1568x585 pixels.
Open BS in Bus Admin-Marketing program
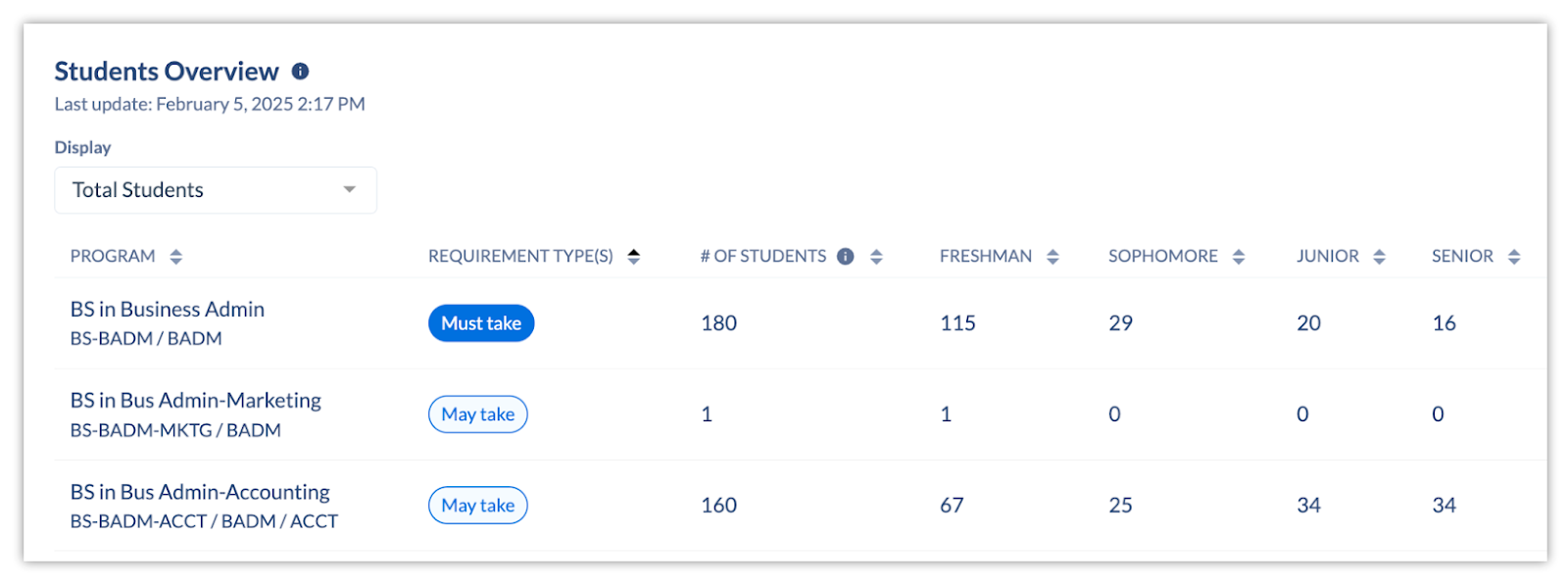click(x=196, y=401)
